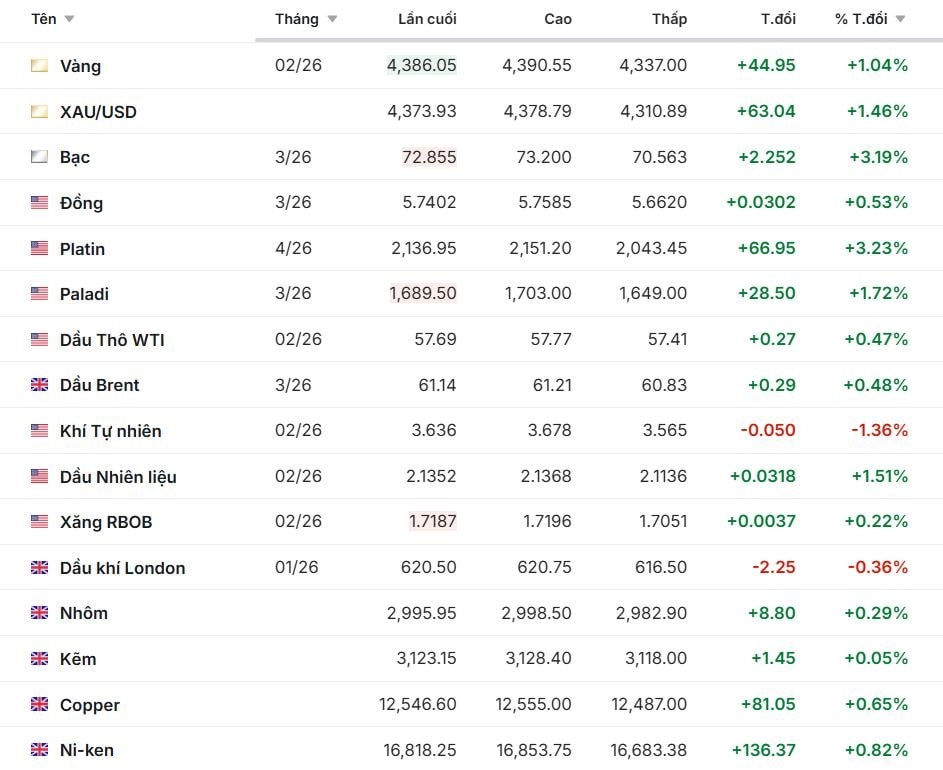Image resolution: width=943 pixels, height=770 pixels.
Task: Select the Lần cuối column header
Action: pos(427,19)
